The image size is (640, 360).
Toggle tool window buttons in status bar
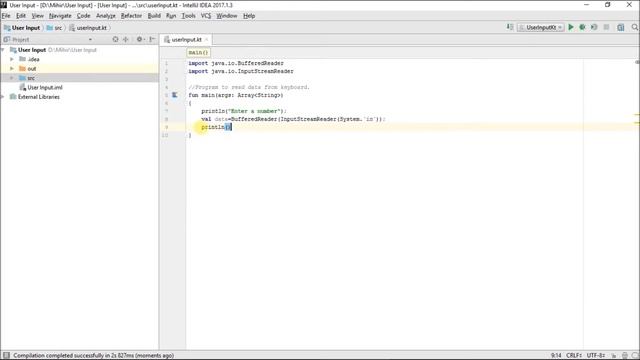coord(6,355)
